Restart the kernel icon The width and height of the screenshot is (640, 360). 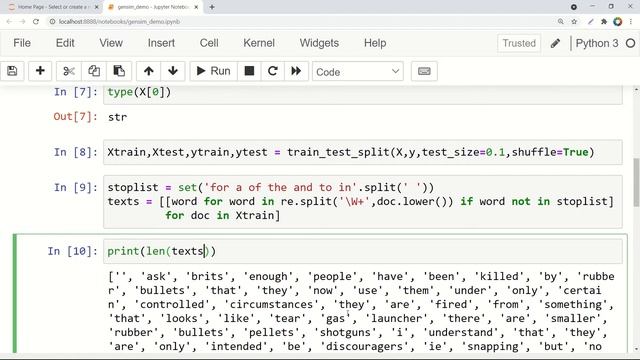coord(273,71)
